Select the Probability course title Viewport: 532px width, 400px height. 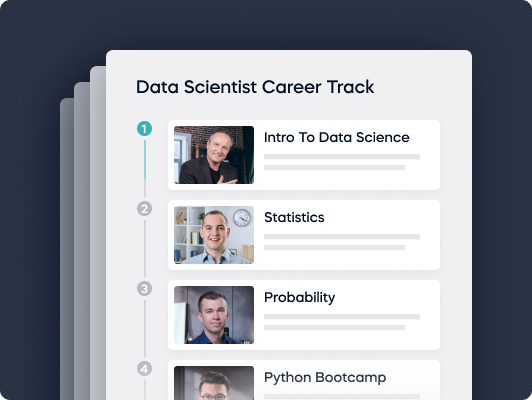pos(300,298)
